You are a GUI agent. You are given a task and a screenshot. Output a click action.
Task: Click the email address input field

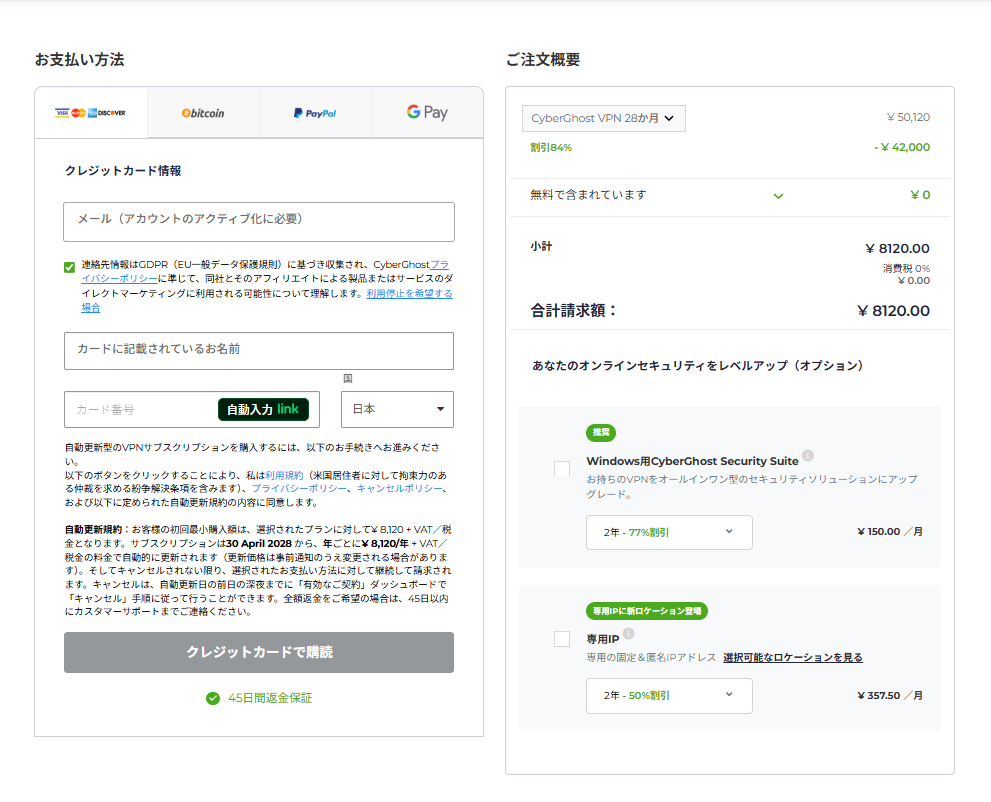(259, 222)
